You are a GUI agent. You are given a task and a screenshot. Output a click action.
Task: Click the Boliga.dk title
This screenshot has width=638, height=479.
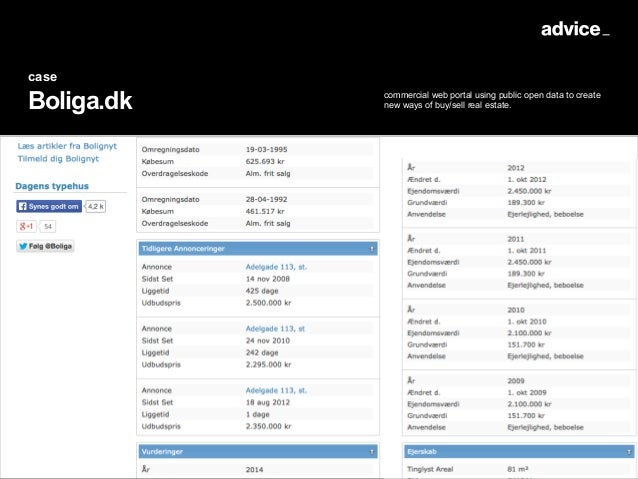click(81, 101)
